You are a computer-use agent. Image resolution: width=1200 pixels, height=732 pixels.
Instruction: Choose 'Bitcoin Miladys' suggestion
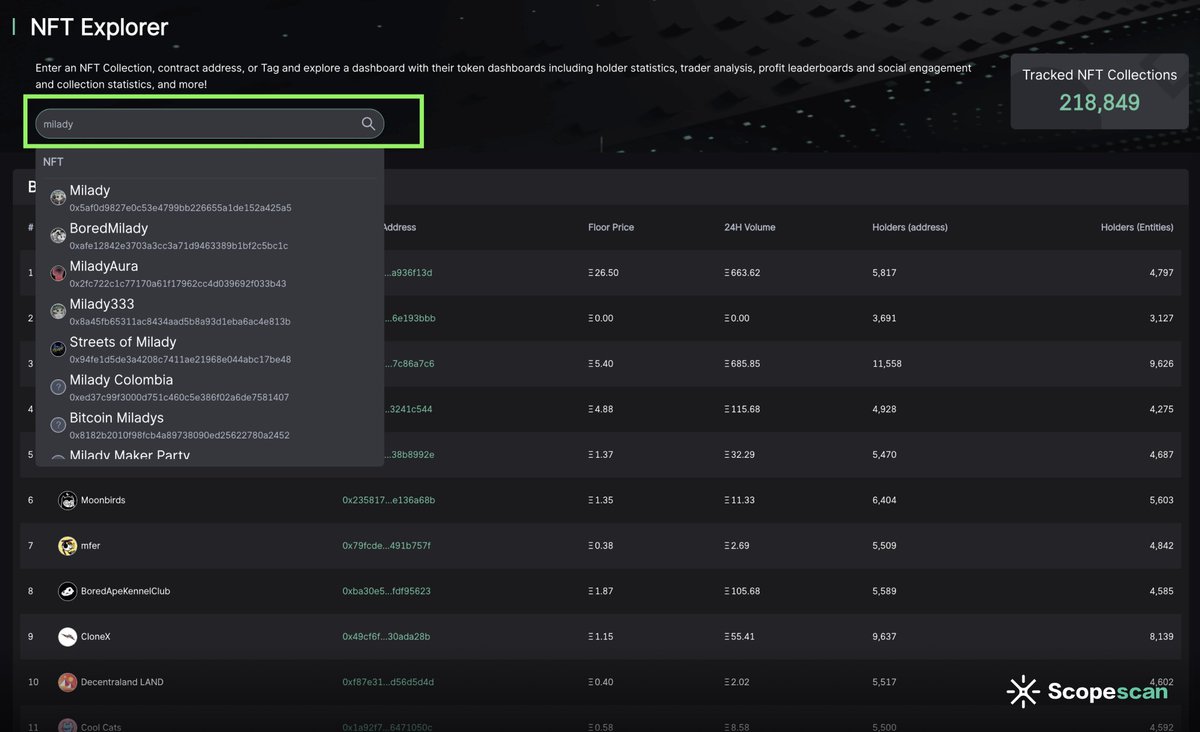pos(210,426)
